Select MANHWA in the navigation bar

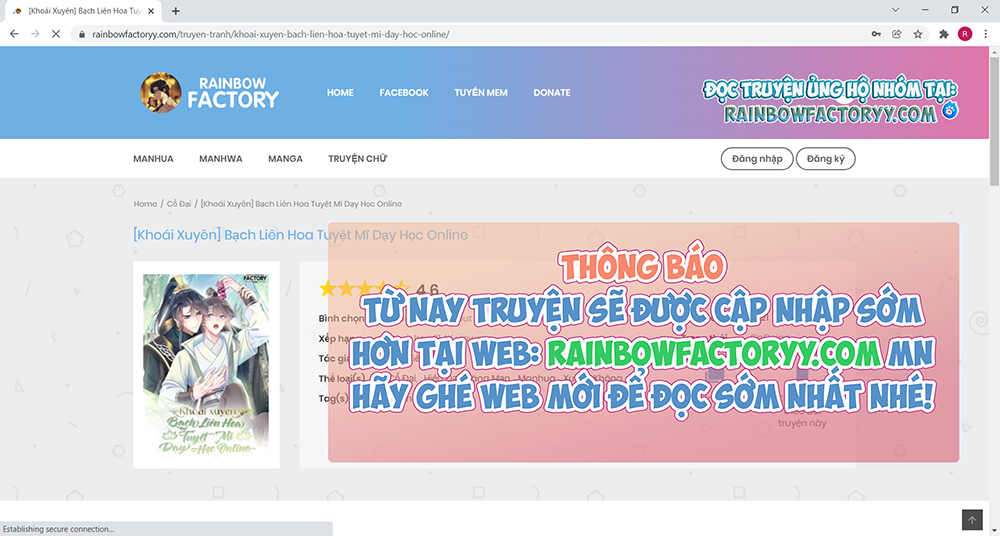[x=220, y=159]
